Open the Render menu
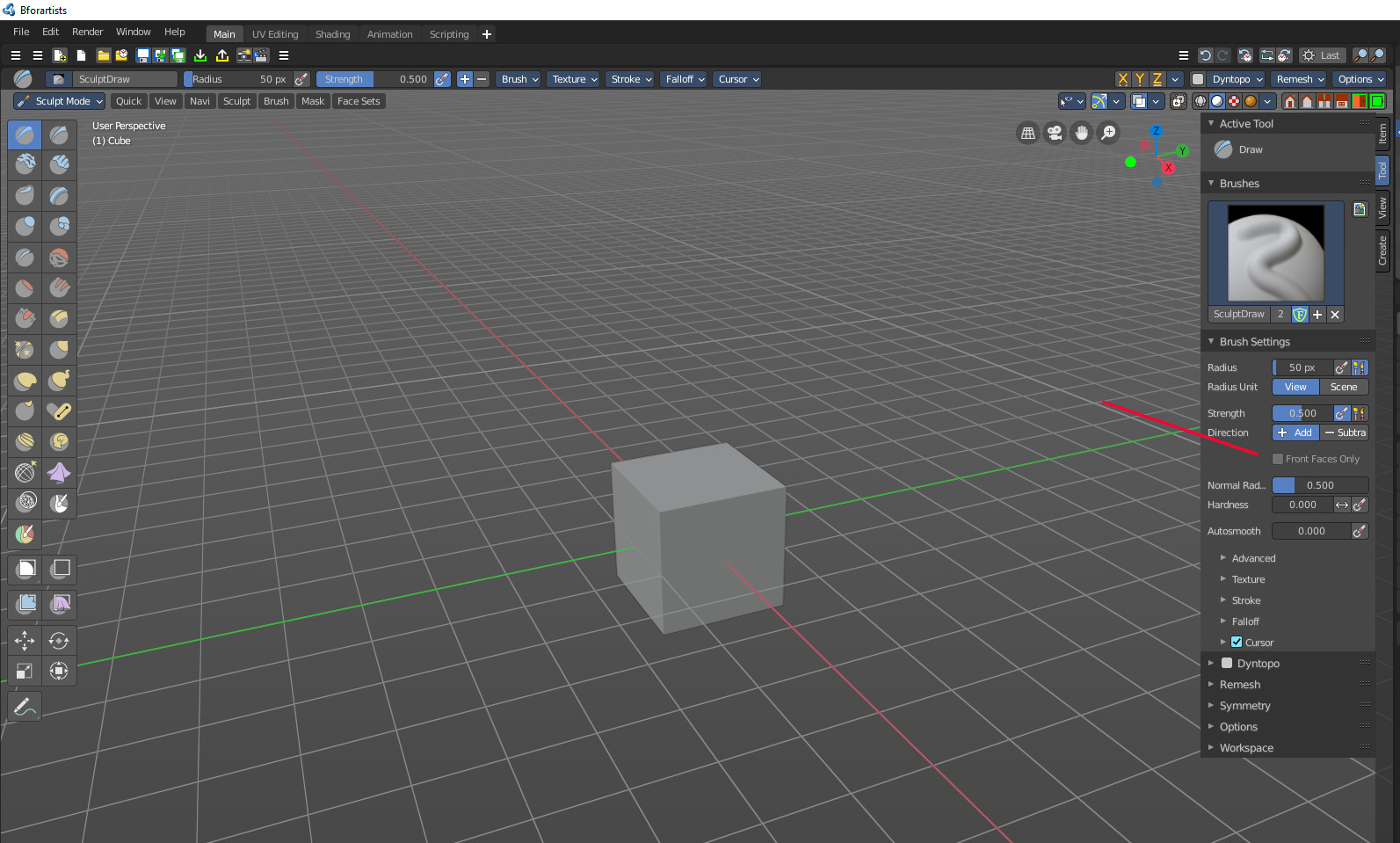The width and height of the screenshot is (1400, 843). [87, 32]
